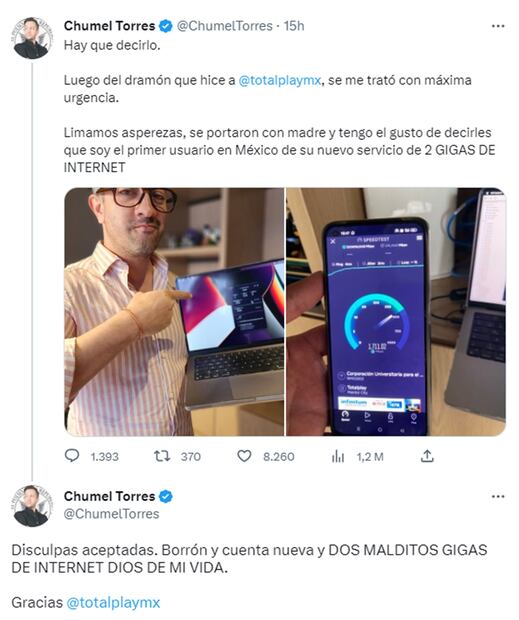Open first tweet's three-dot more menu
Image resolution: width=519 pixels, height=620 pixels.
498,26
